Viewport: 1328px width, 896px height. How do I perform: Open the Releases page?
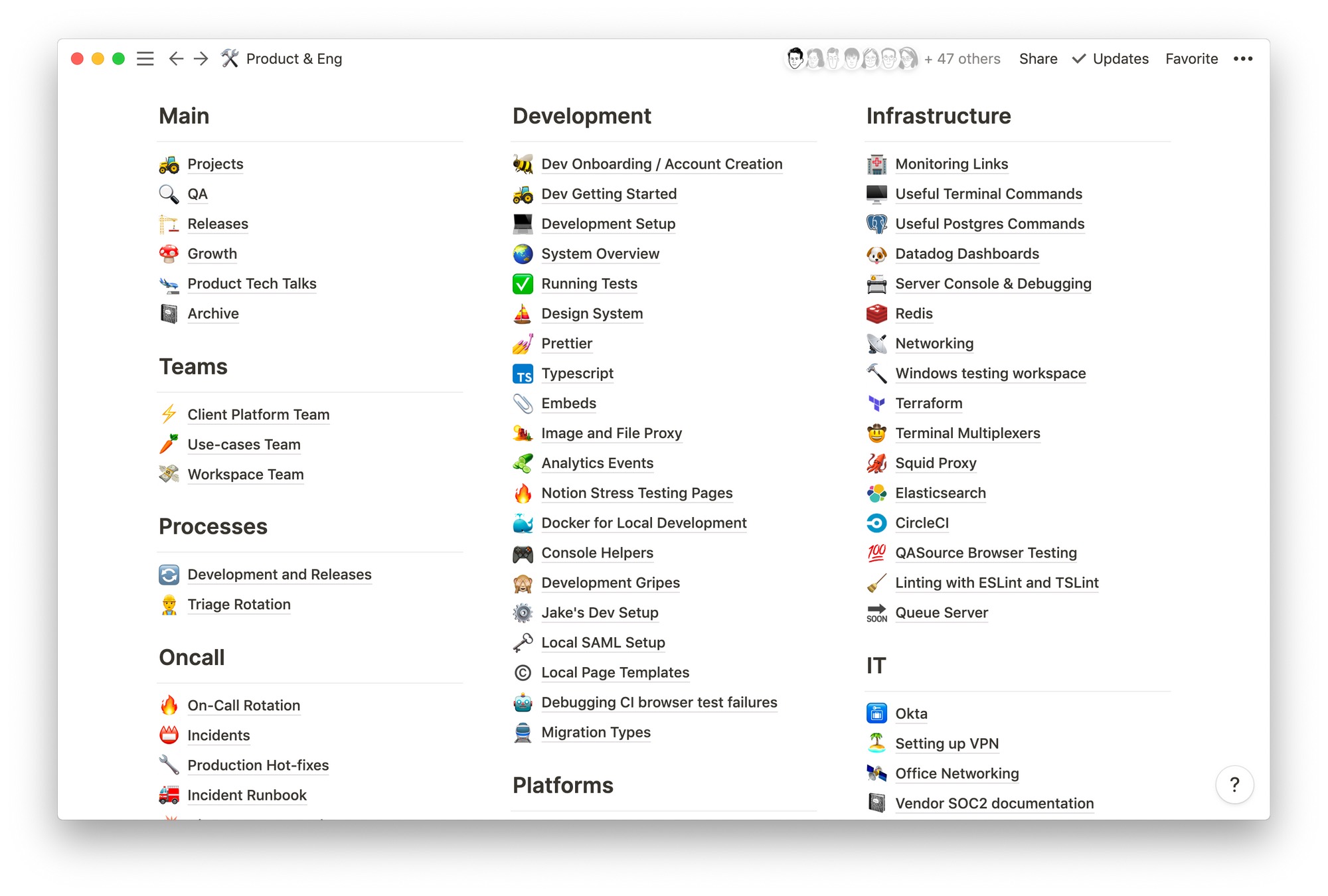point(218,224)
